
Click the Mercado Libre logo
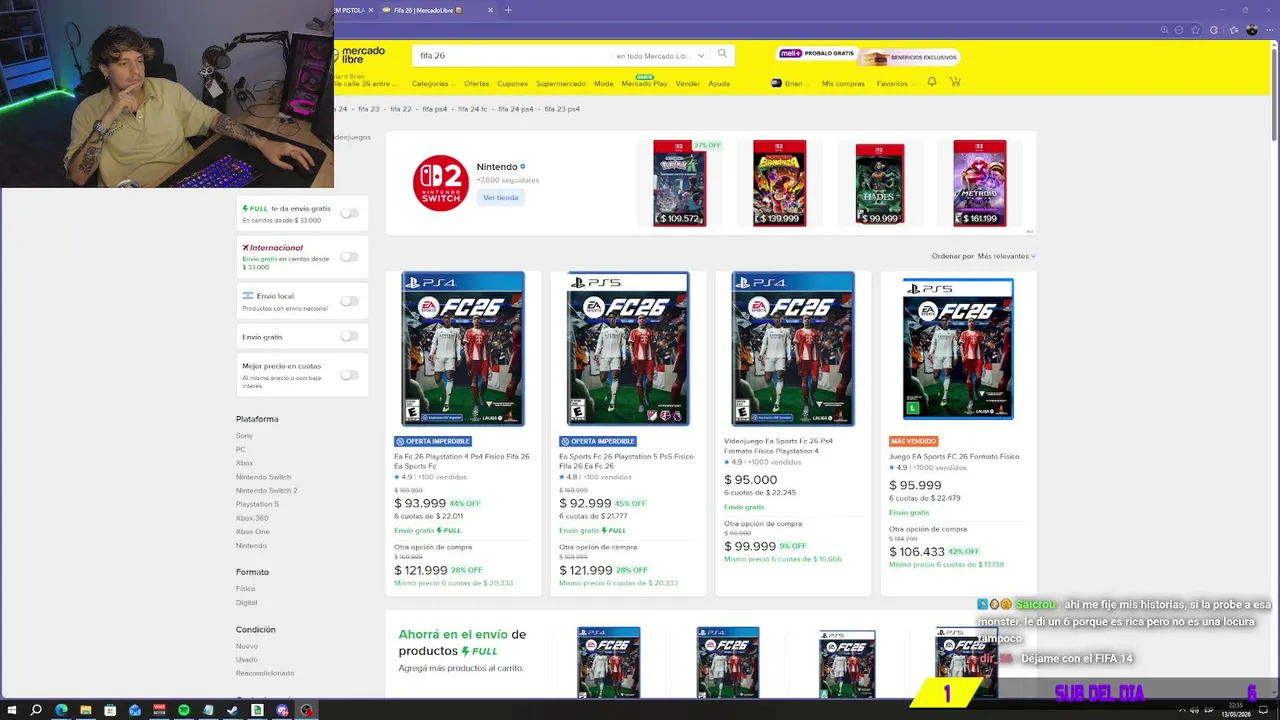(359, 55)
